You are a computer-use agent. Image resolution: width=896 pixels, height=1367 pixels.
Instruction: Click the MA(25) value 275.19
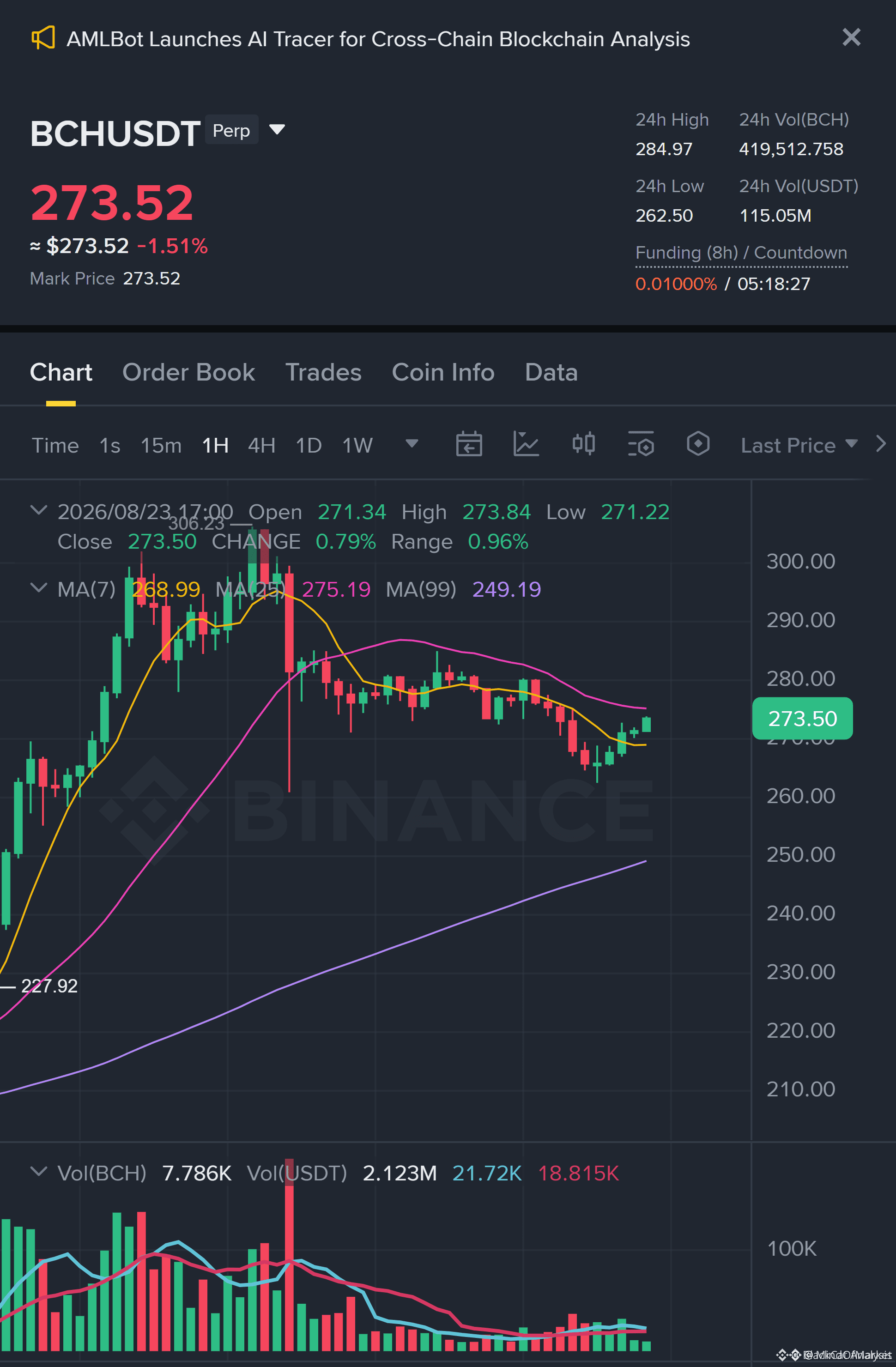336,589
